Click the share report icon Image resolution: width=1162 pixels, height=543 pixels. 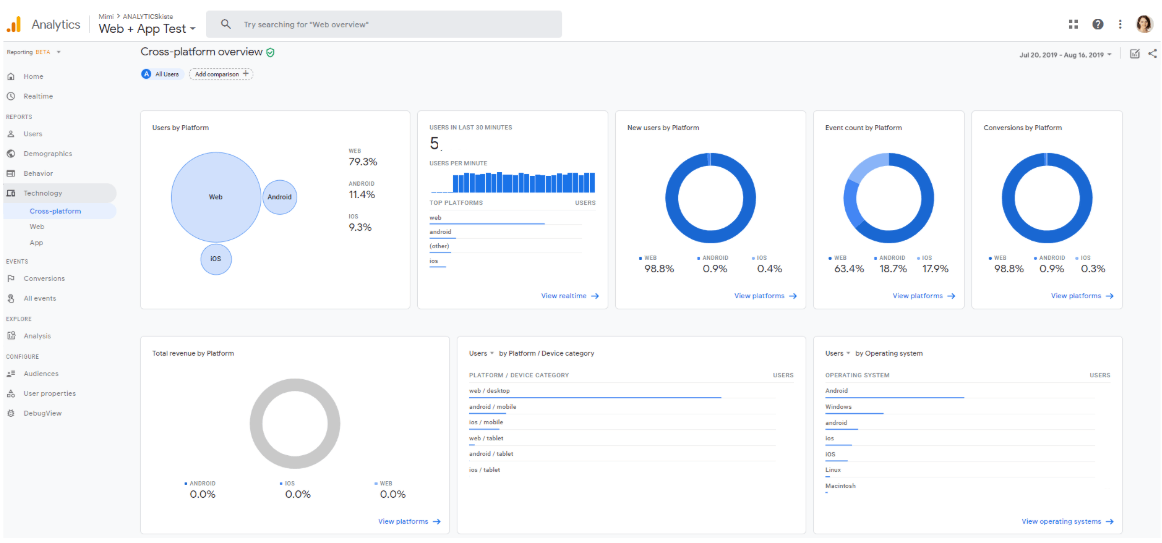pyautogui.click(x=1153, y=54)
